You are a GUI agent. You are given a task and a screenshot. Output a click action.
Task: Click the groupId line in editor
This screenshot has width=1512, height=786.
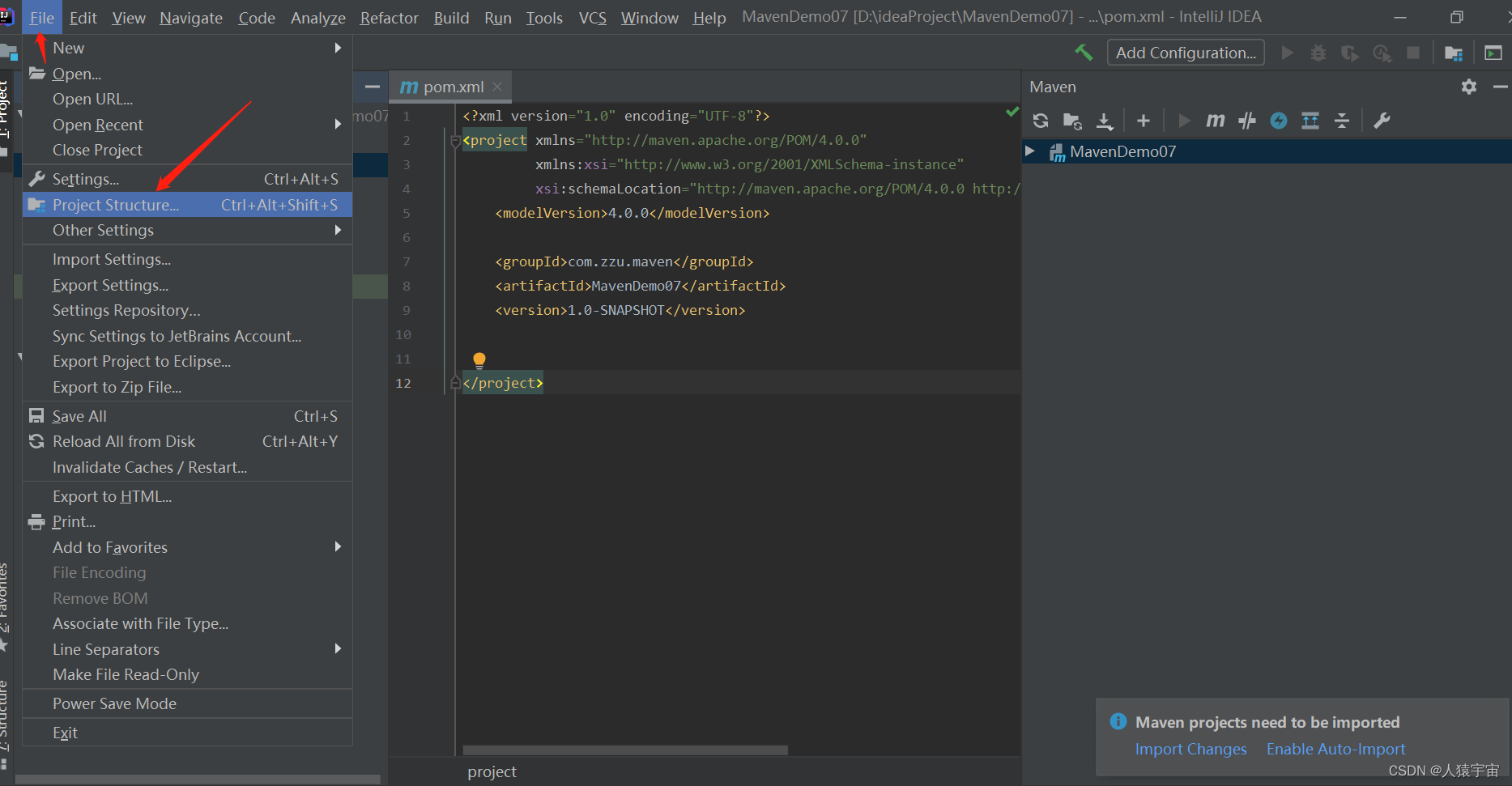624,261
